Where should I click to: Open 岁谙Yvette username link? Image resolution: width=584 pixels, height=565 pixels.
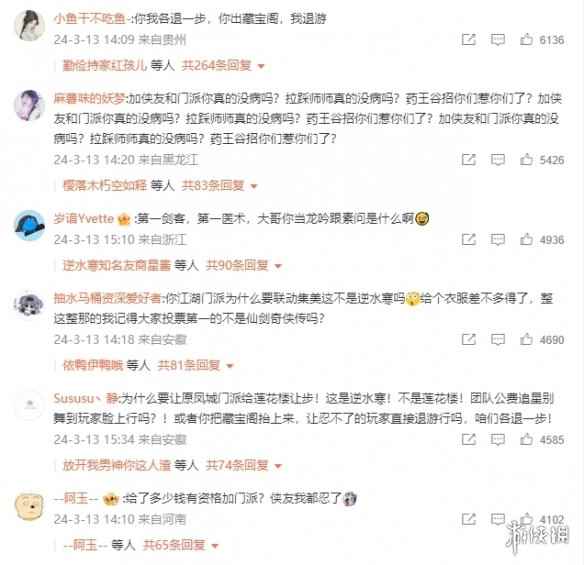pyautogui.click(x=84, y=218)
